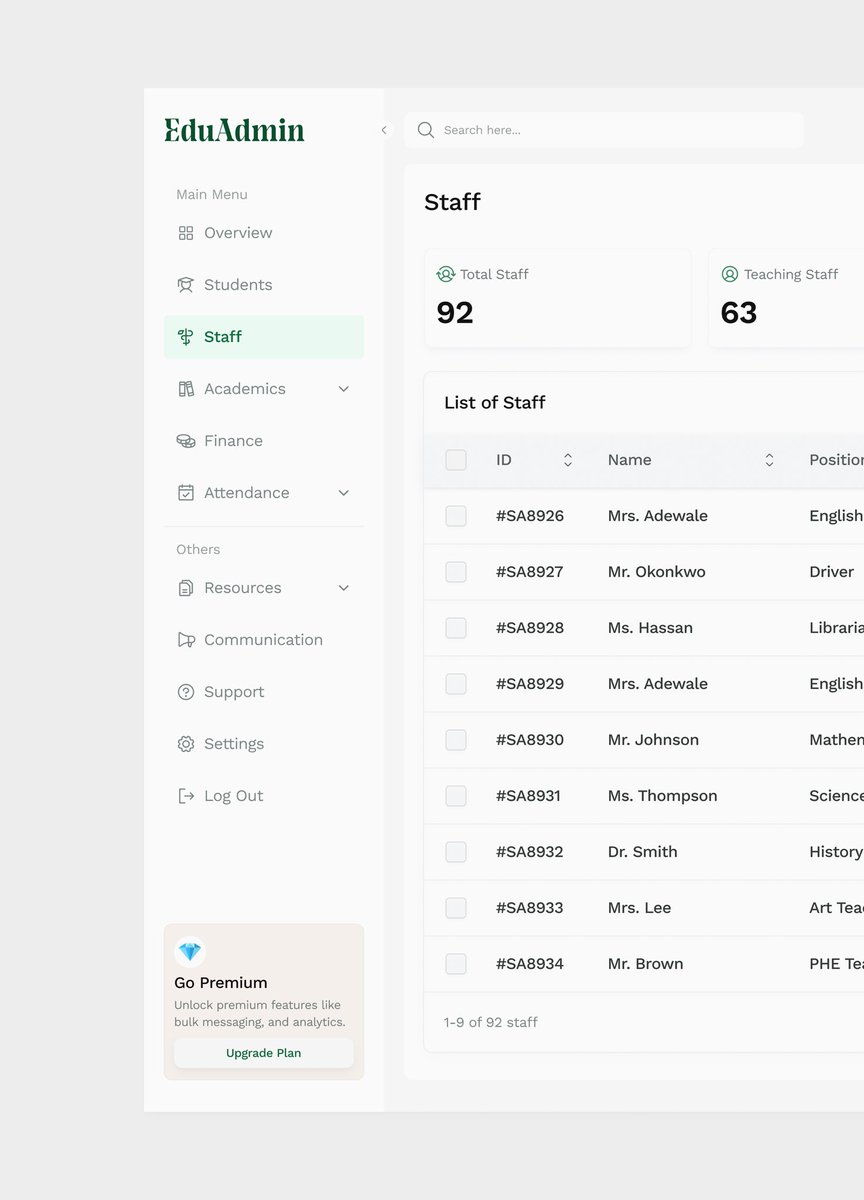Click the Name column header
The height and width of the screenshot is (1200, 864).
[x=629, y=460]
